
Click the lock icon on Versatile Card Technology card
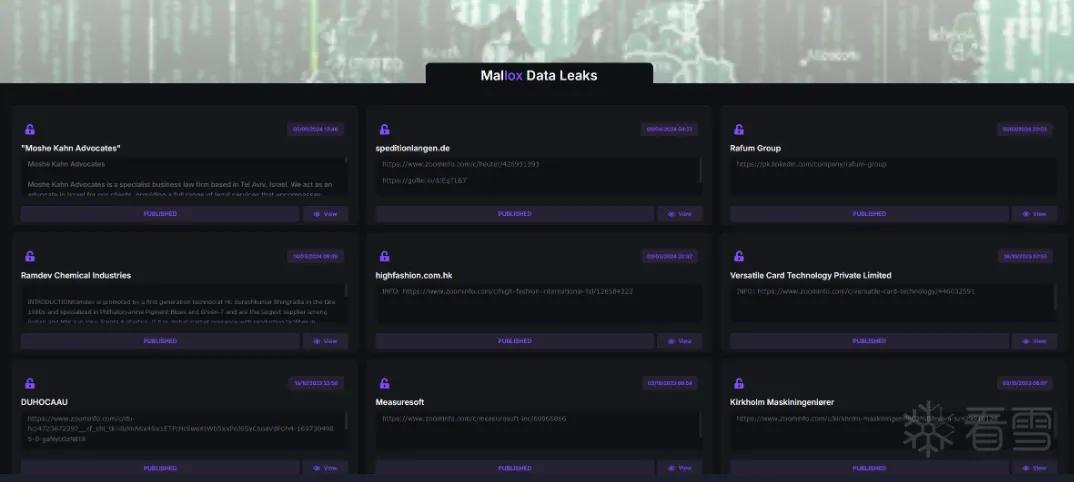[x=738, y=256]
